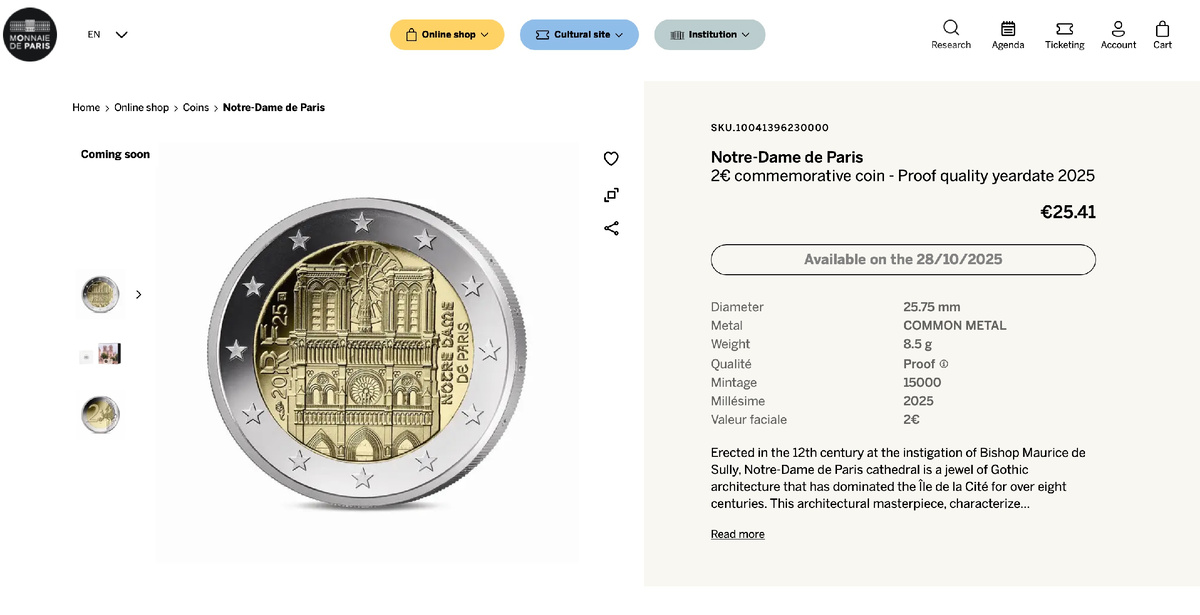
Task: Show next image with the arrow chevron
Action: pyautogui.click(x=138, y=294)
